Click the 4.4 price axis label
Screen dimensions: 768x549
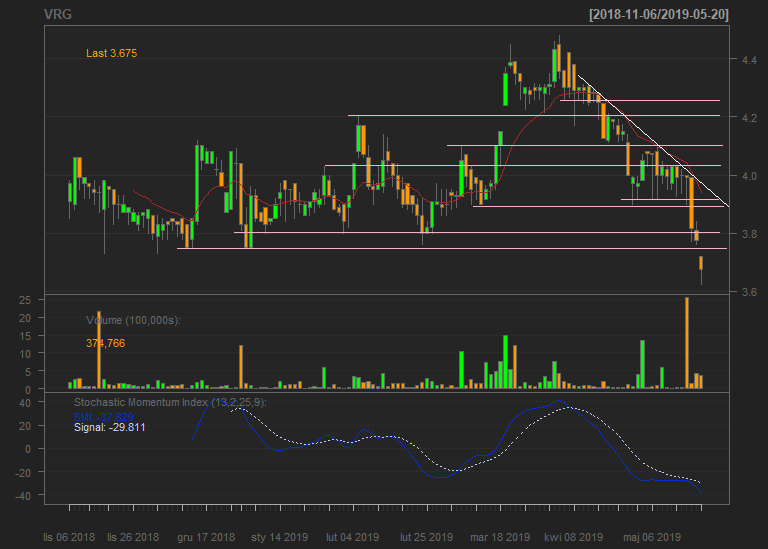(749, 60)
